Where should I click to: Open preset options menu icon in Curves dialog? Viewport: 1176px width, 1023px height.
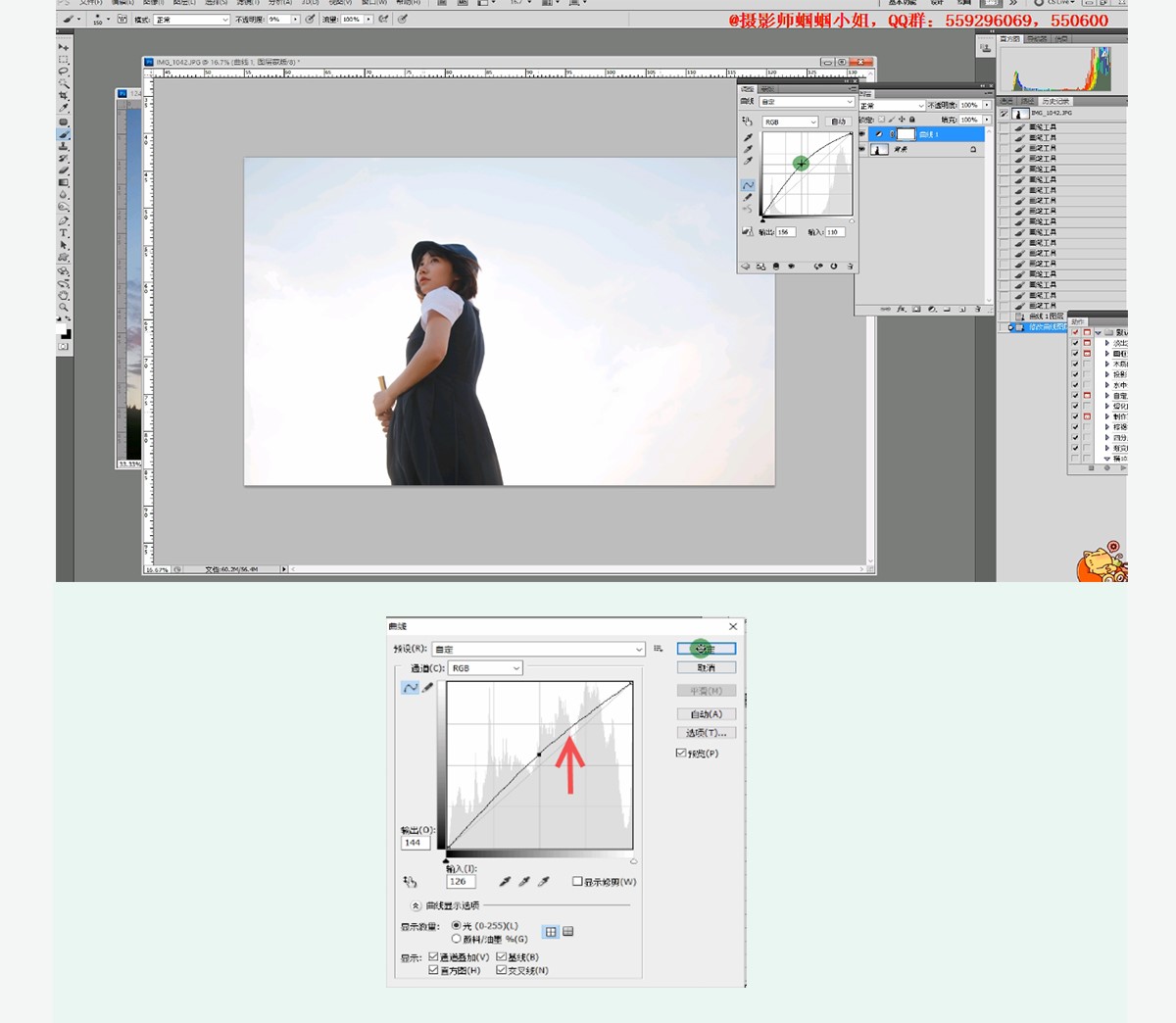point(659,648)
